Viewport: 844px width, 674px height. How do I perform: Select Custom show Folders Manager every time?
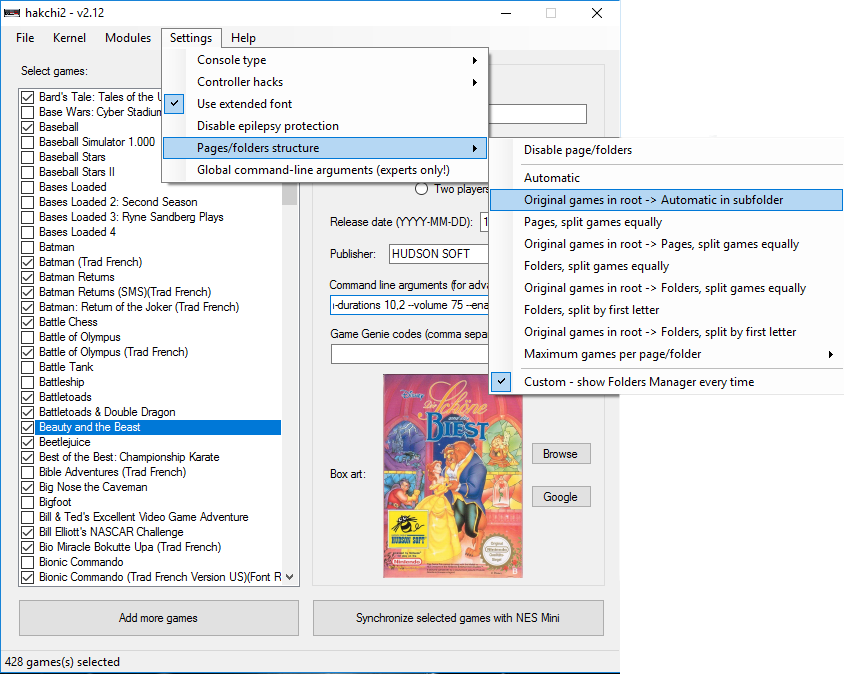coord(666,382)
